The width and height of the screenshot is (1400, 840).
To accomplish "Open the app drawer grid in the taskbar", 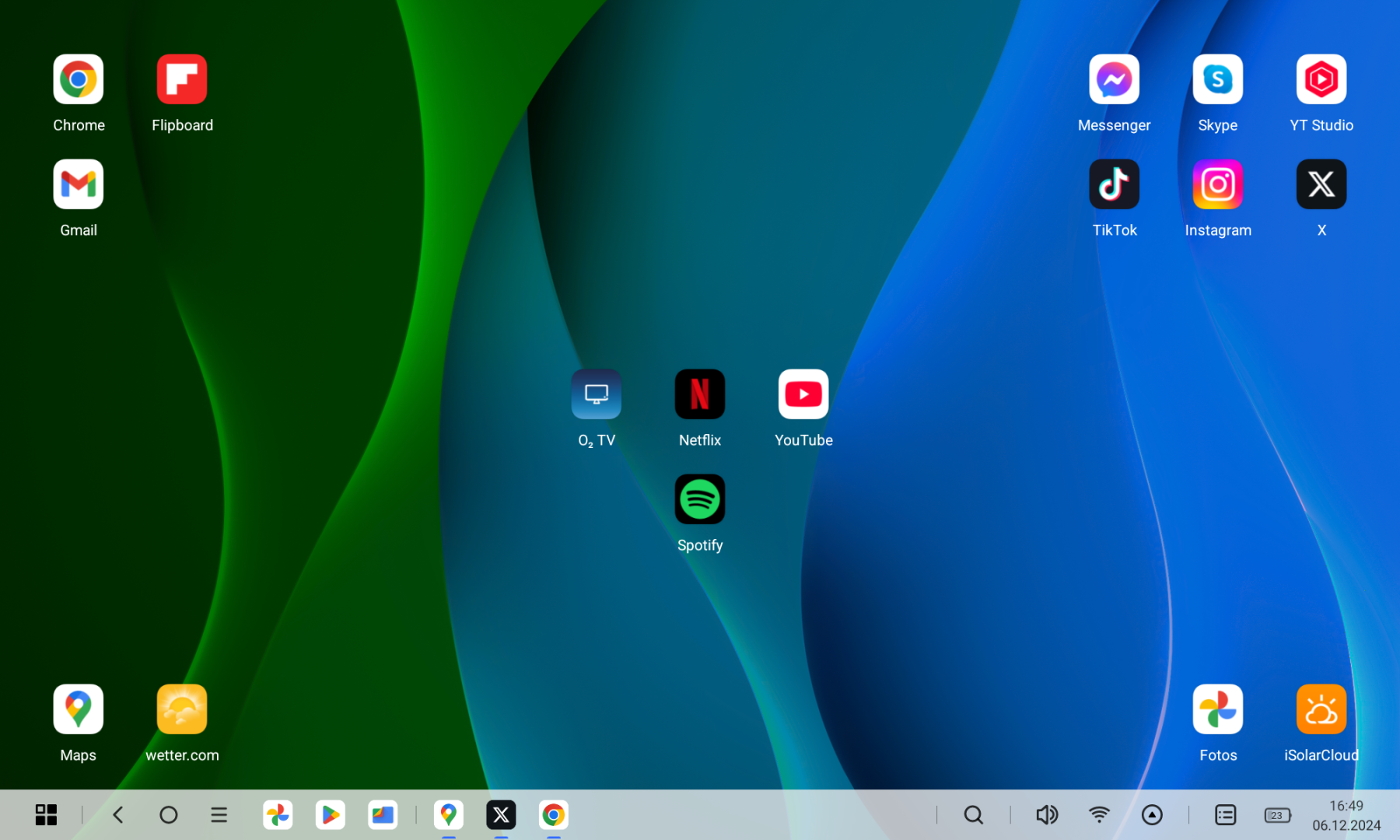I will pyautogui.click(x=46, y=815).
